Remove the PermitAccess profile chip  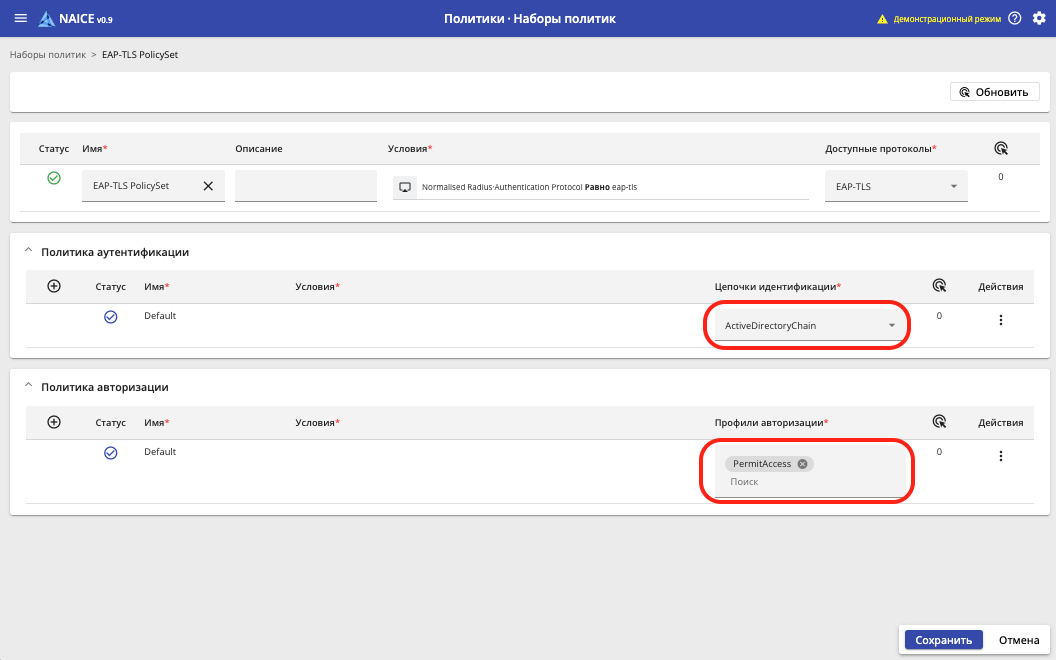[802, 463]
